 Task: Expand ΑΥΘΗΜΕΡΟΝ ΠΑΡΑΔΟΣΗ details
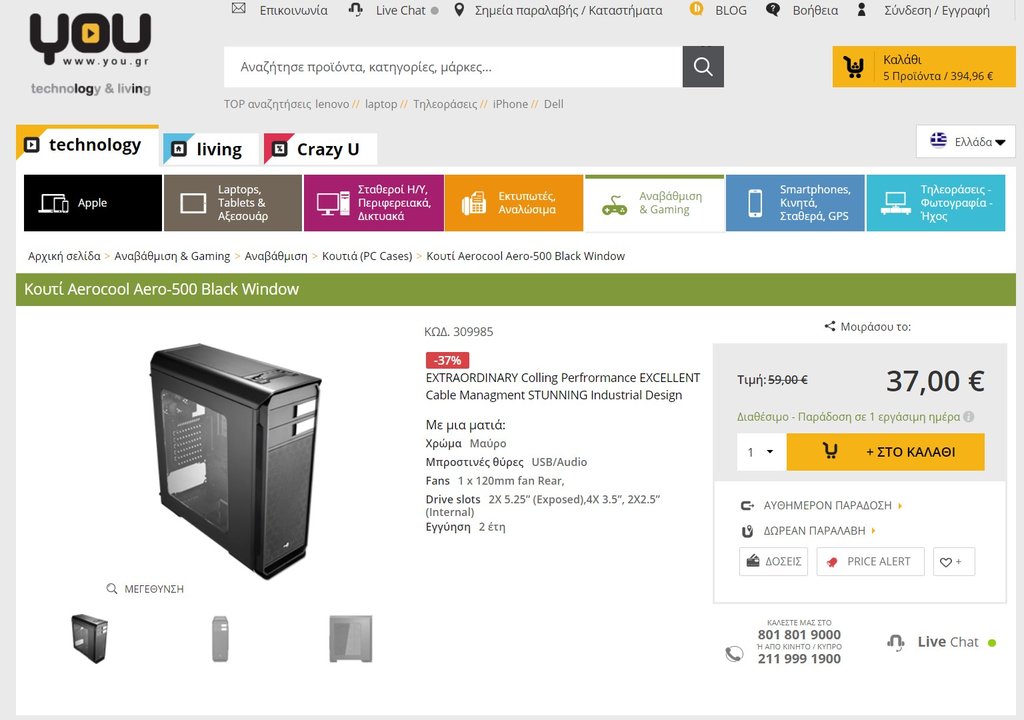click(x=825, y=505)
